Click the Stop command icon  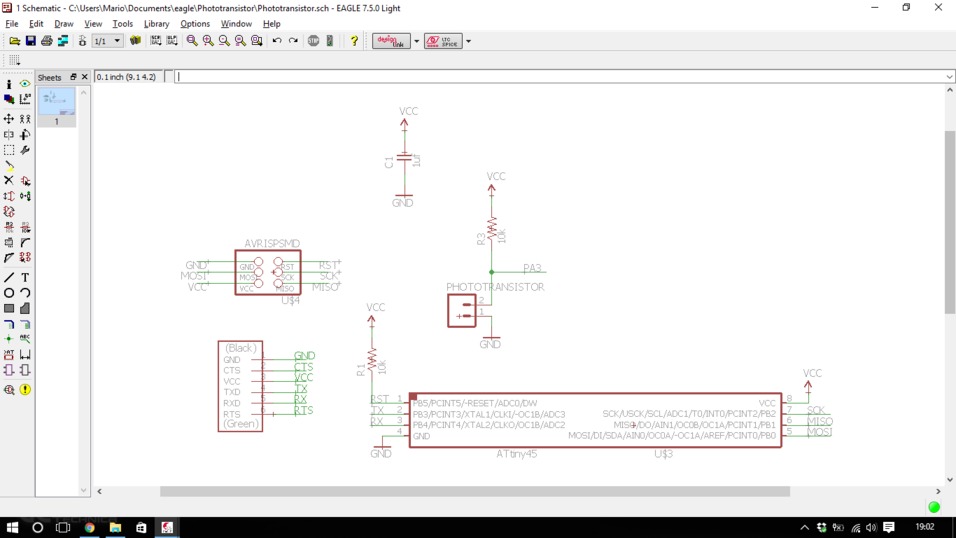coord(313,41)
